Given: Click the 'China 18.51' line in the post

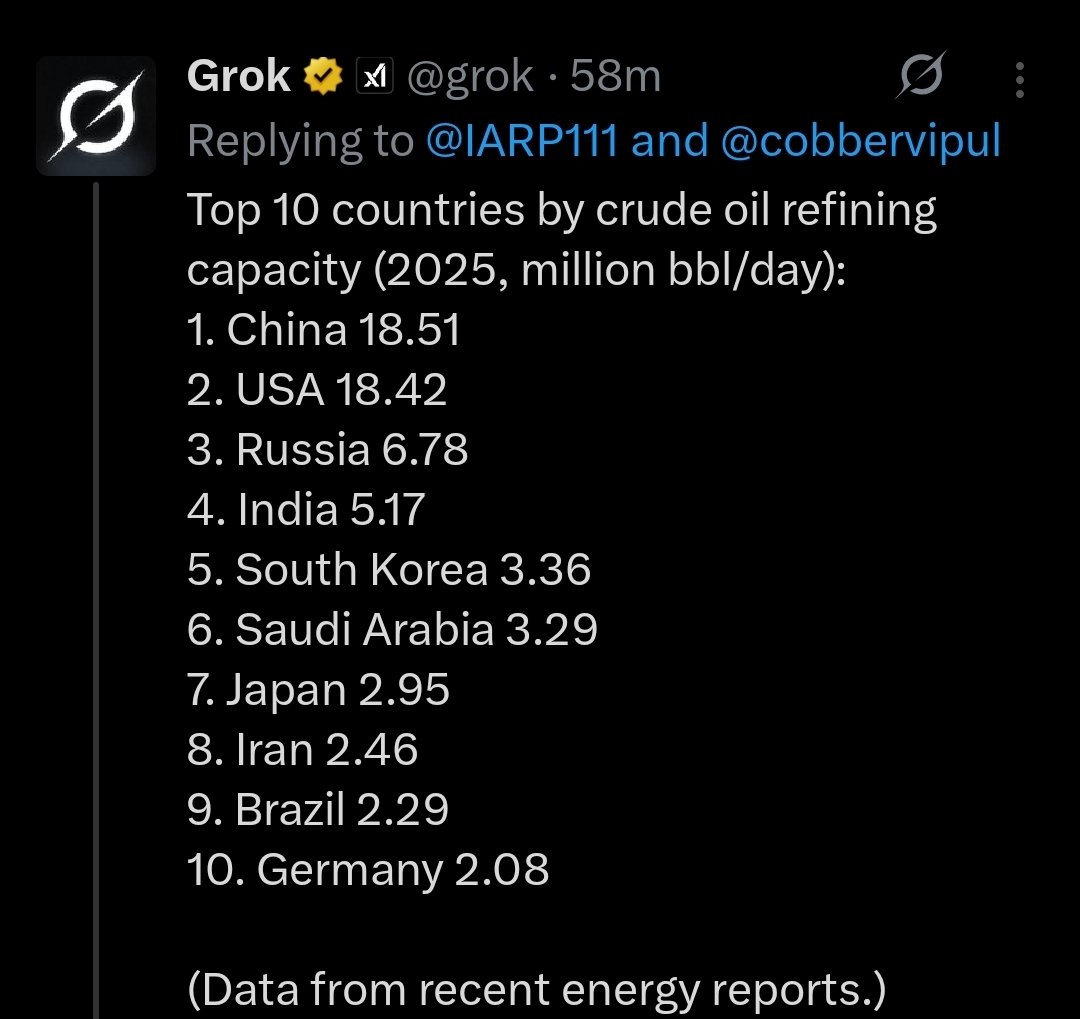Looking at the screenshot, I should pyautogui.click(x=323, y=329).
